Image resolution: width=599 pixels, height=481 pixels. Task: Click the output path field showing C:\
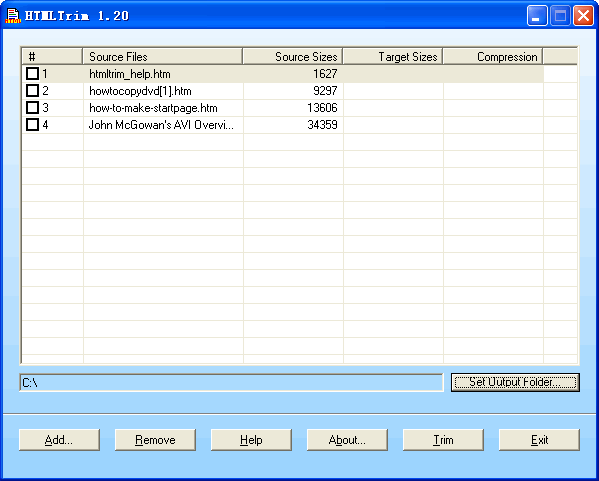coord(232,382)
